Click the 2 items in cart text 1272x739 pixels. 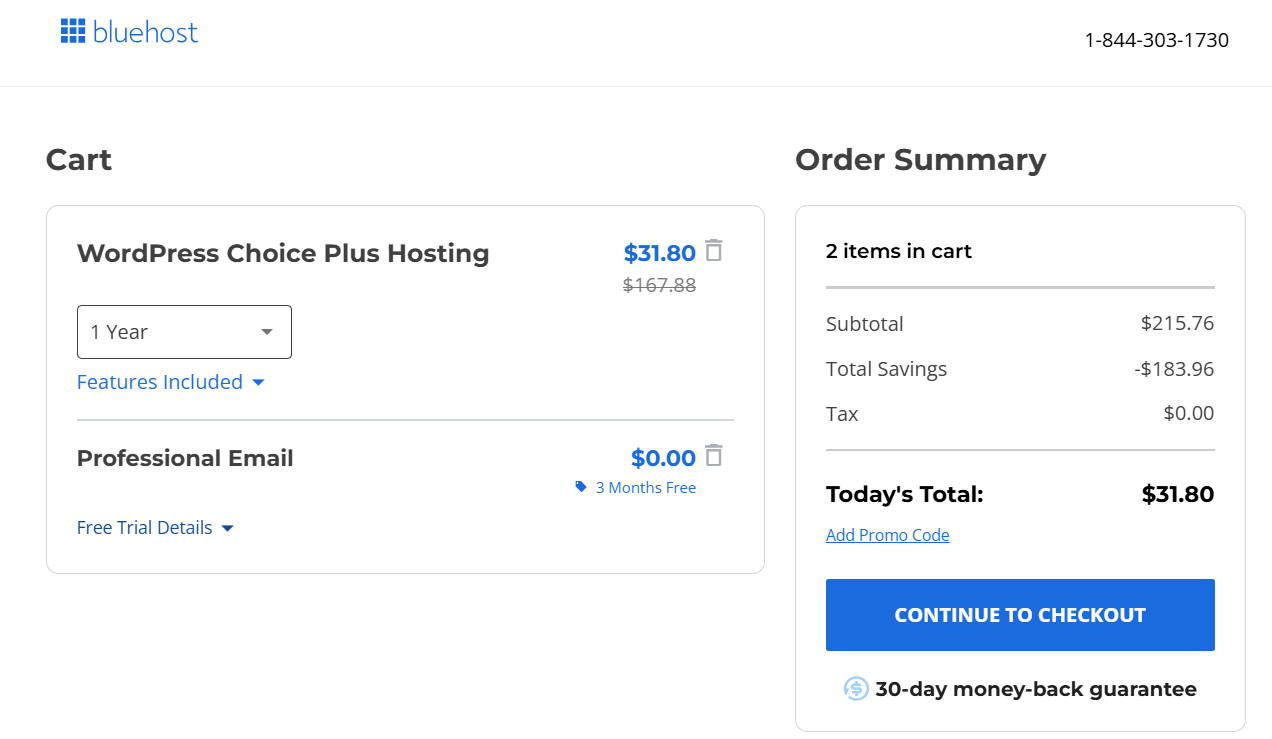[x=899, y=251]
